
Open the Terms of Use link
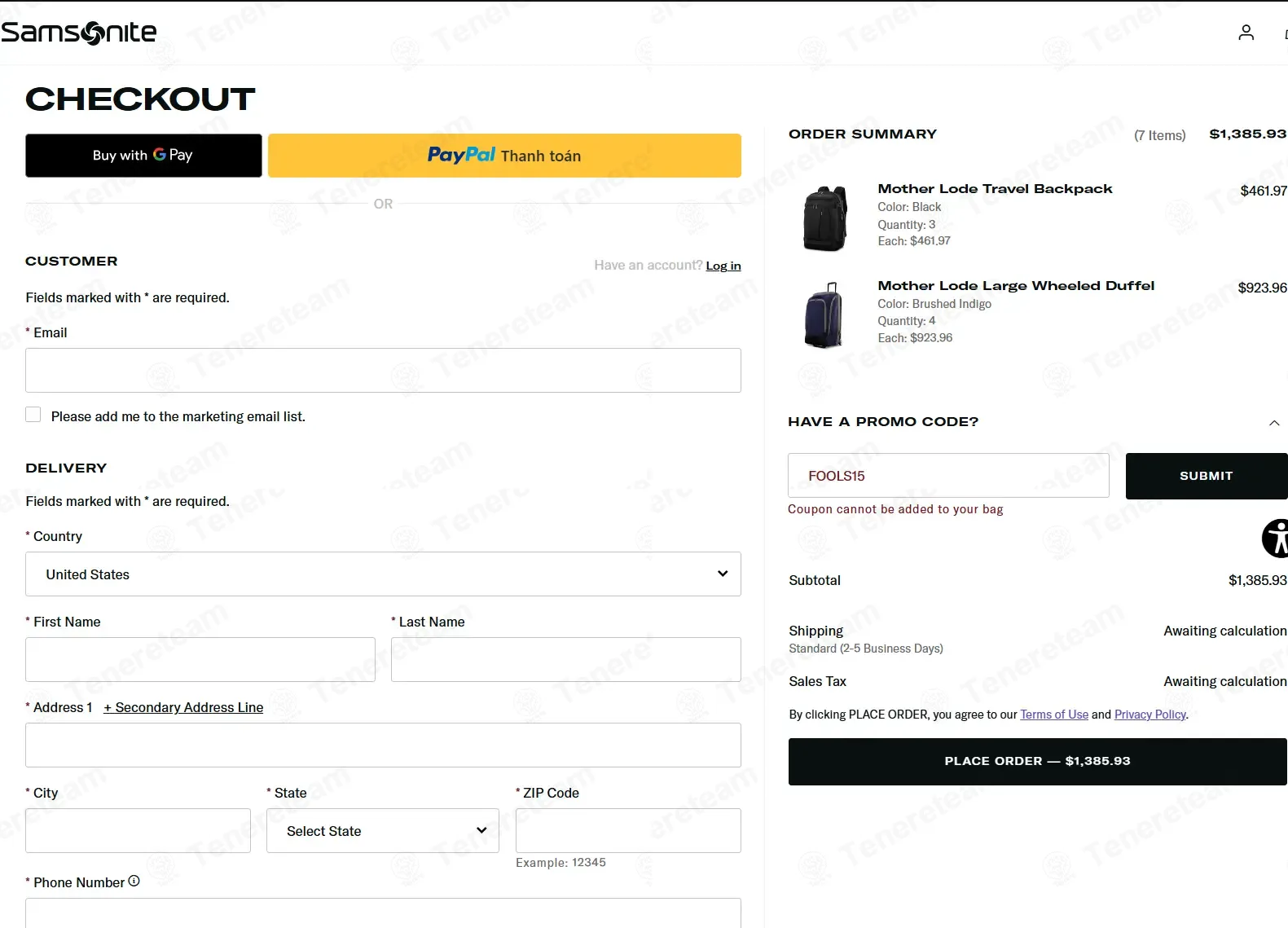(1054, 715)
